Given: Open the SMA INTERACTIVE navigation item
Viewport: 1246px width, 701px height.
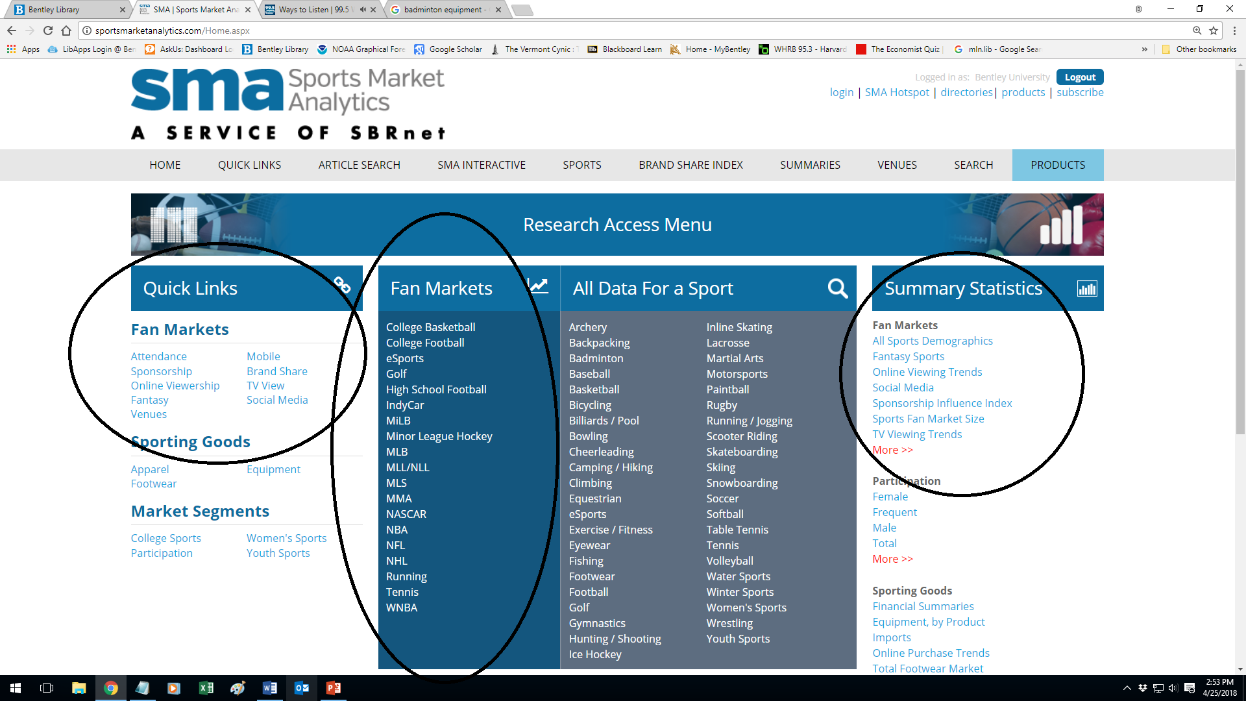Looking at the screenshot, I should point(481,165).
